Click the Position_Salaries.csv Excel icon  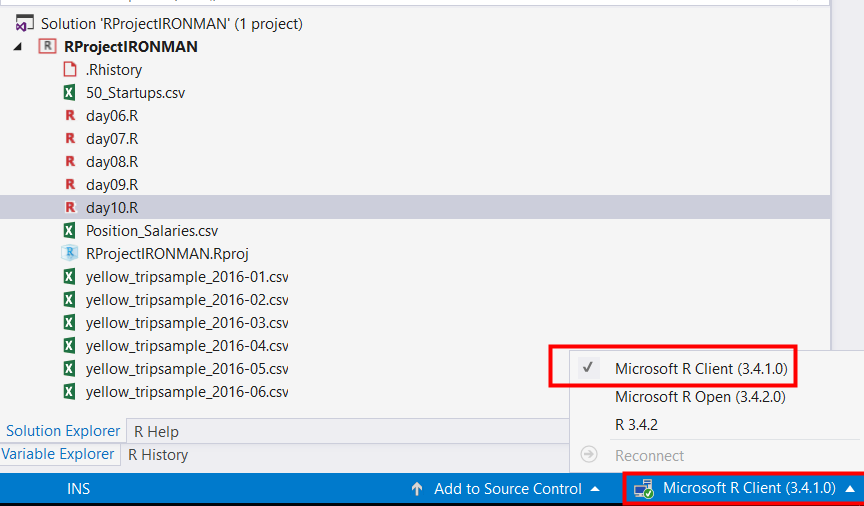click(x=69, y=230)
